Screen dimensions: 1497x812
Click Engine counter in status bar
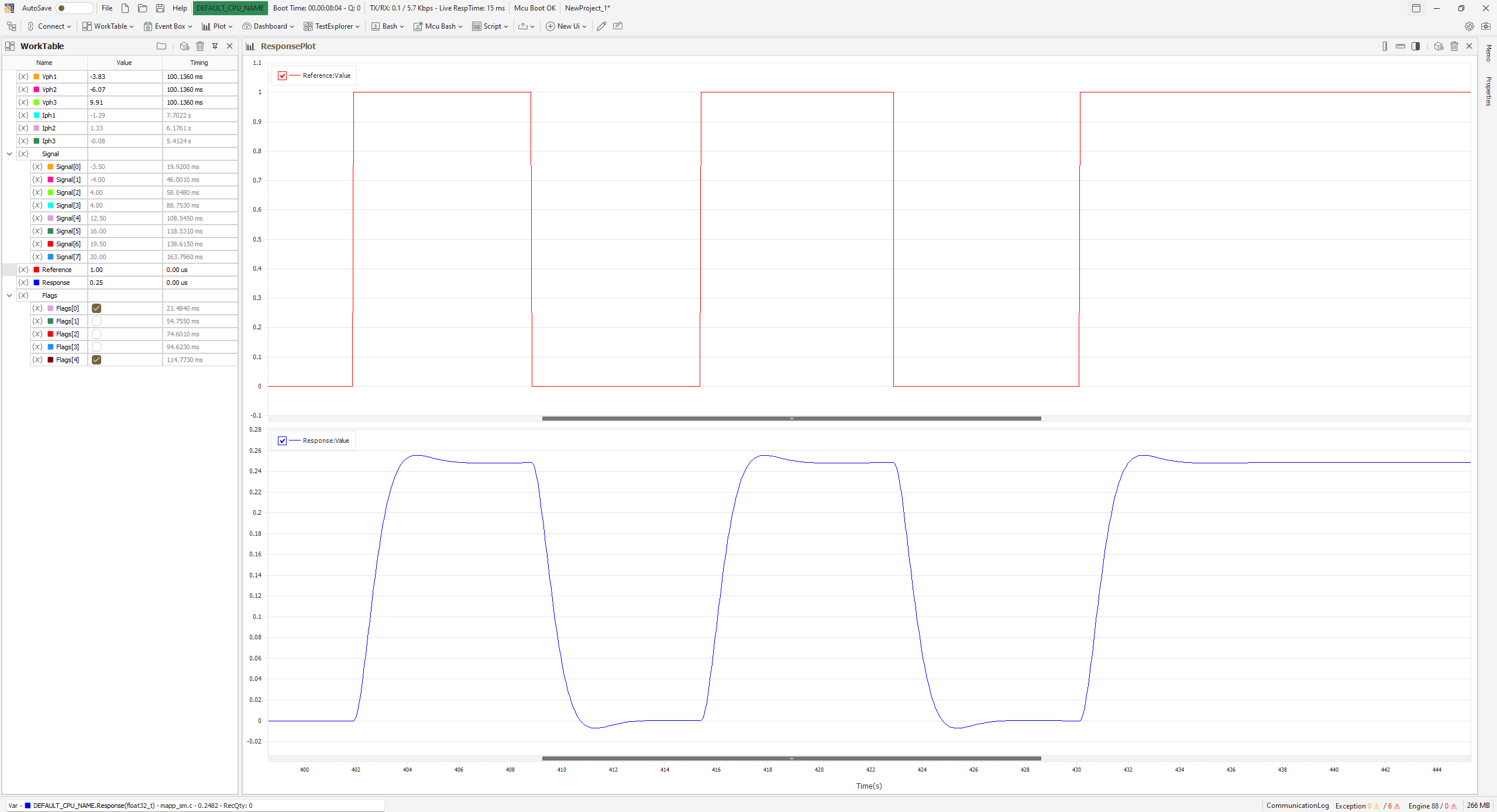tap(1433, 806)
